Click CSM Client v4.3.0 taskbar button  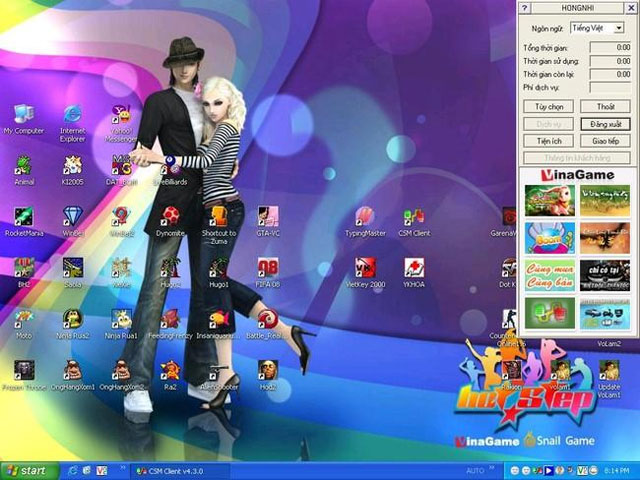click(x=180, y=471)
